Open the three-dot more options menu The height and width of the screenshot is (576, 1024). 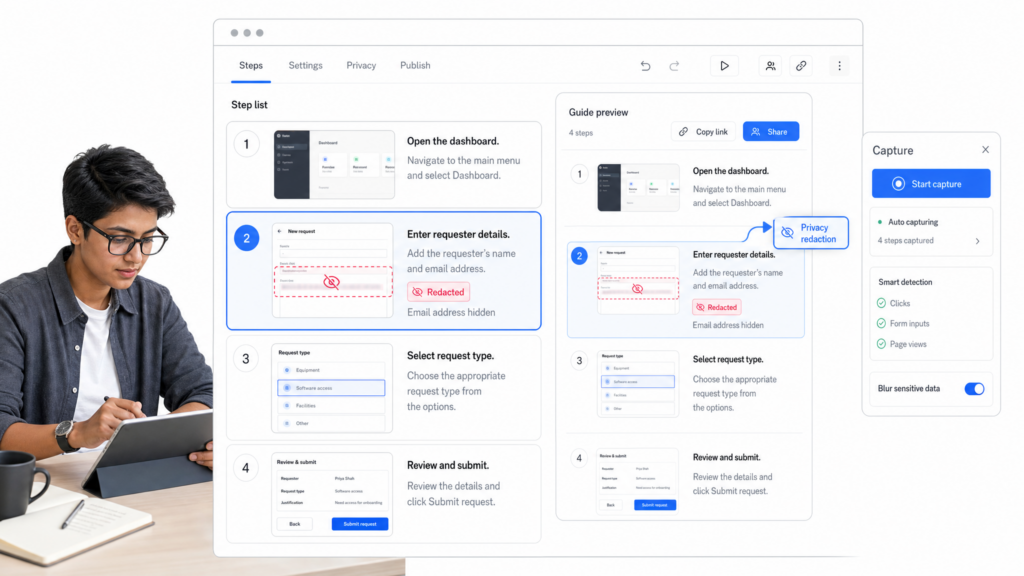pyautogui.click(x=839, y=66)
